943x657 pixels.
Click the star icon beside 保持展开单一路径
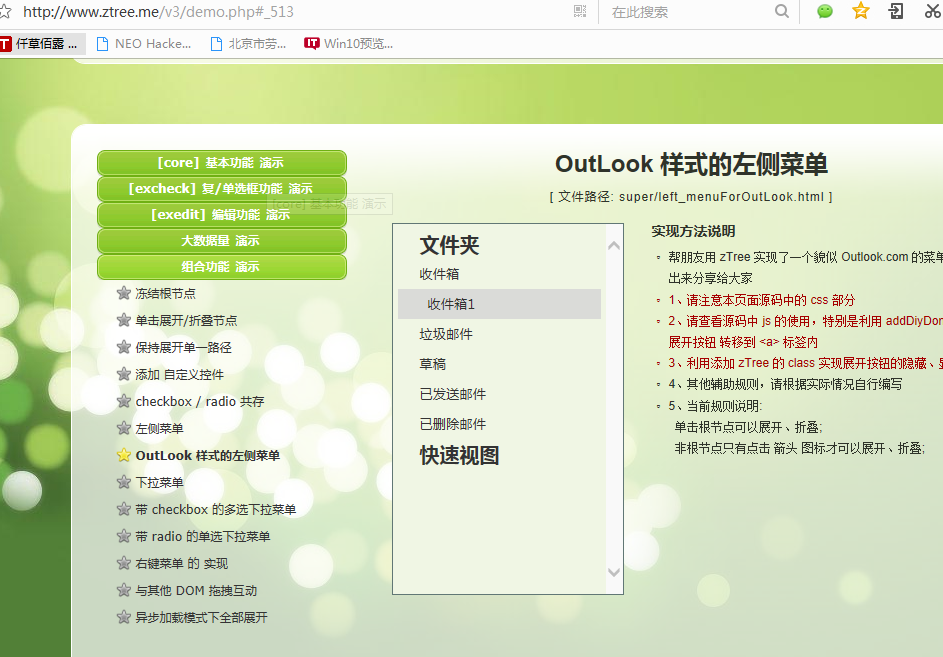point(124,347)
